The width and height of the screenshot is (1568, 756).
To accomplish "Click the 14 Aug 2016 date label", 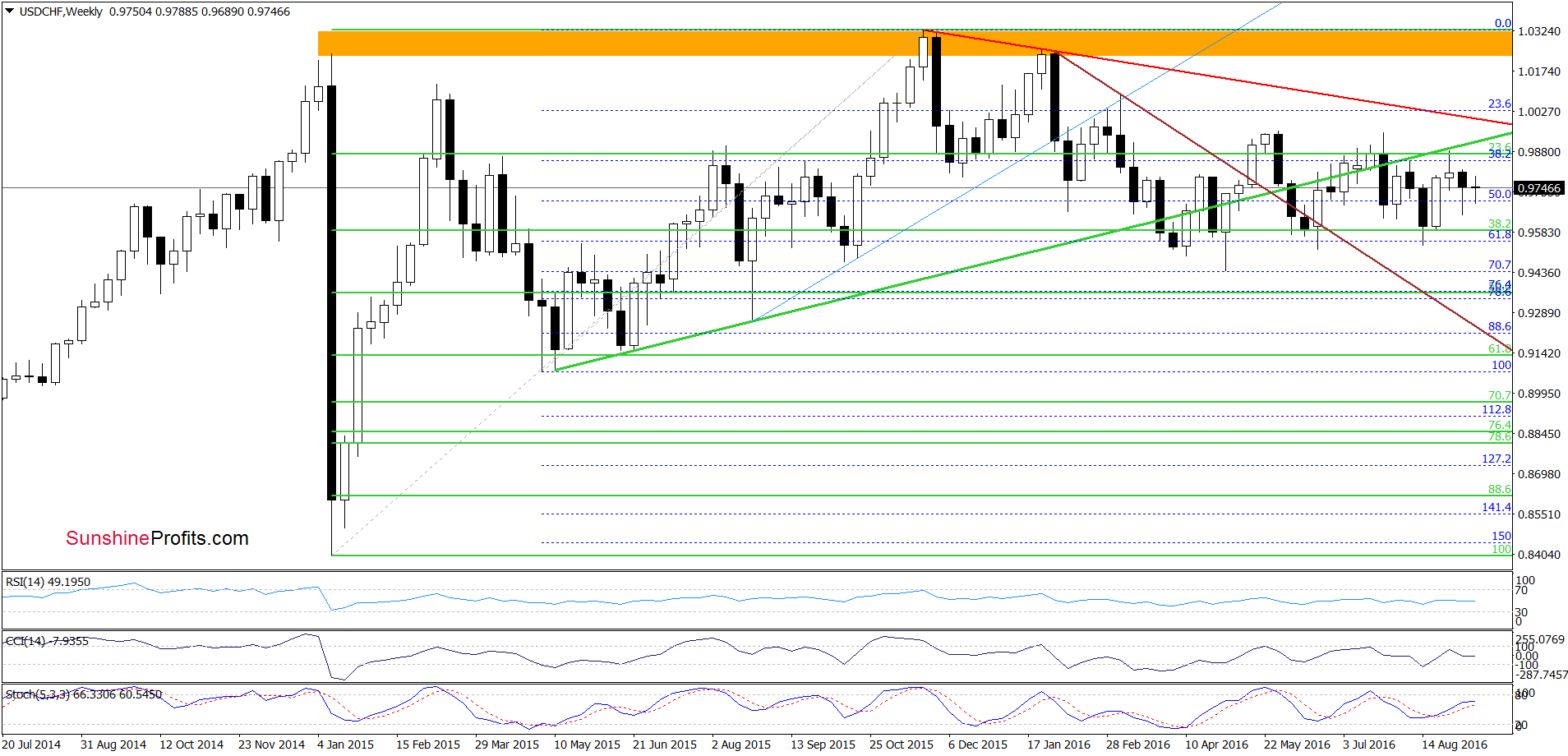I will pyautogui.click(x=1455, y=744).
